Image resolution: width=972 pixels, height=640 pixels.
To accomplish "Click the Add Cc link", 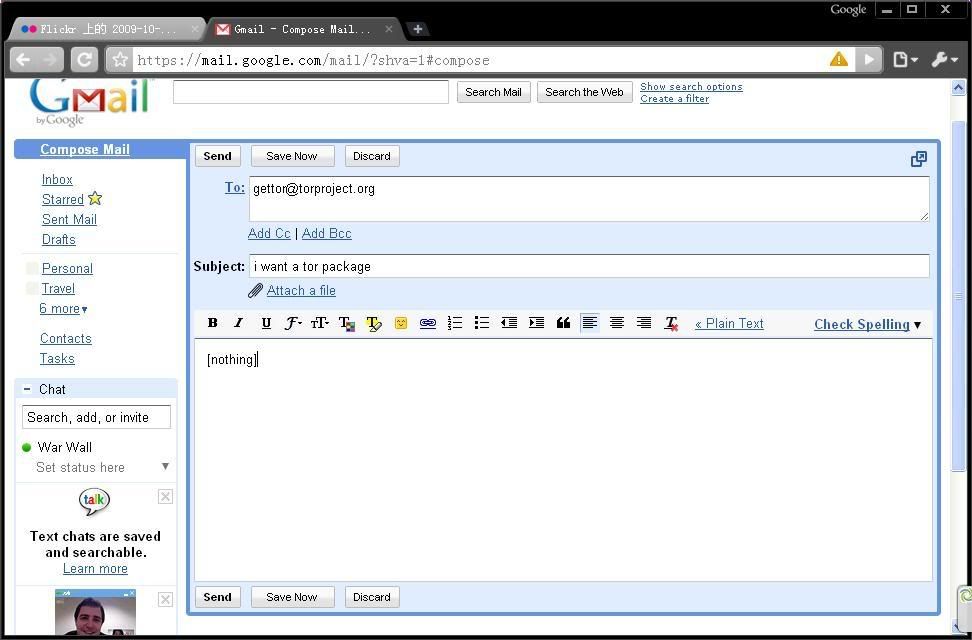I will click(x=269, y=234).
